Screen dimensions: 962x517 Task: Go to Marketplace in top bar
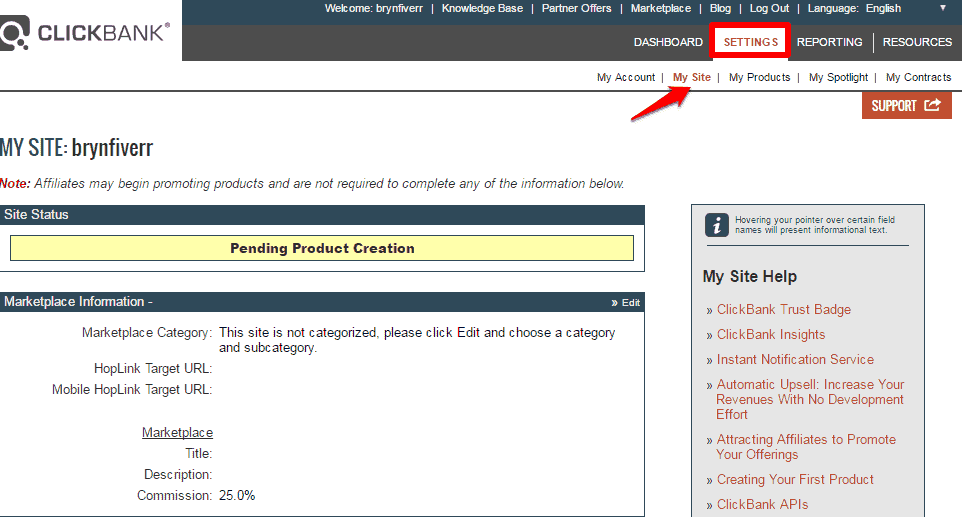pos(660,8)
